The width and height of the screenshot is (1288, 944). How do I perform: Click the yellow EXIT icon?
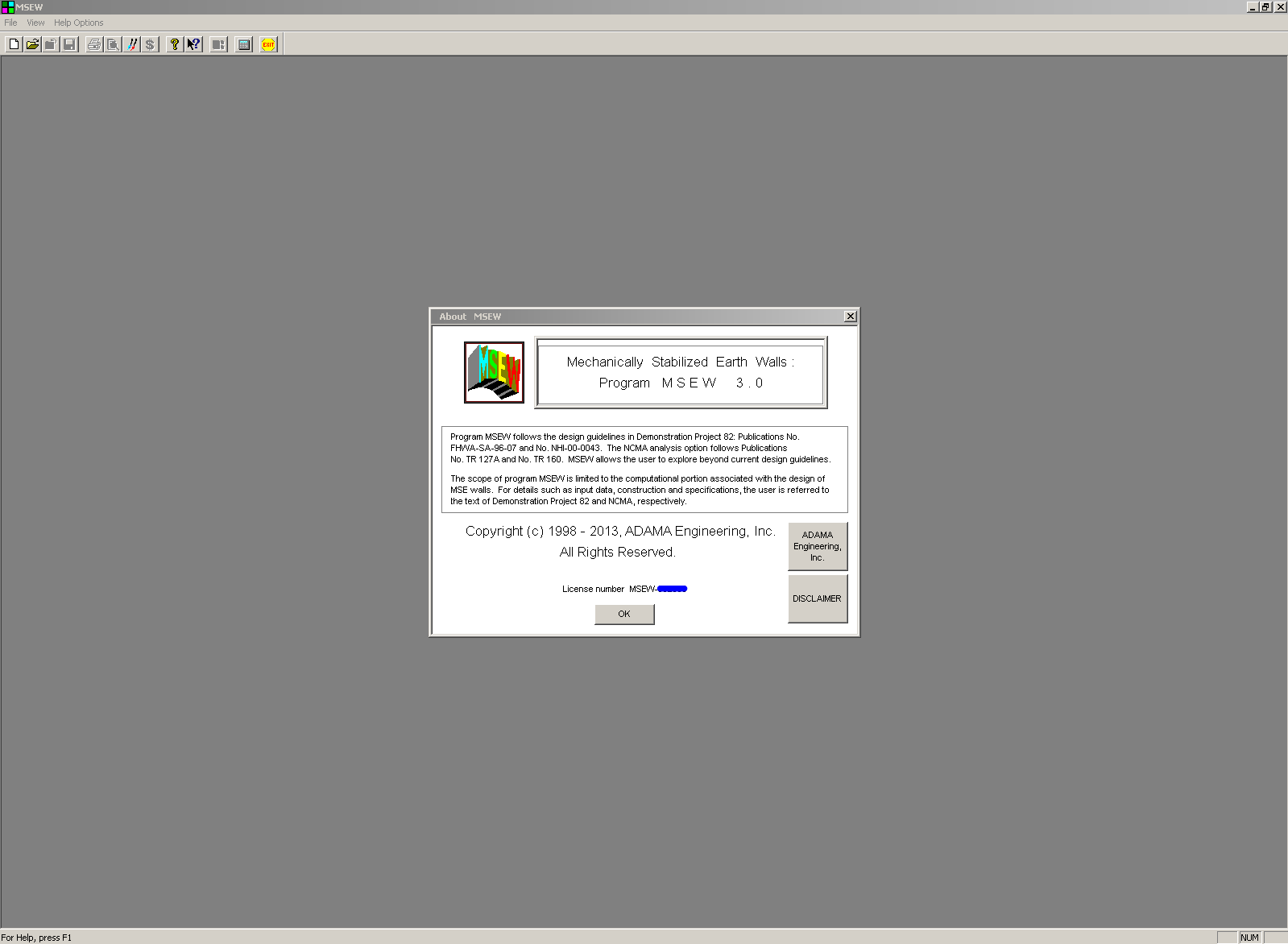[x=269, y=44]
